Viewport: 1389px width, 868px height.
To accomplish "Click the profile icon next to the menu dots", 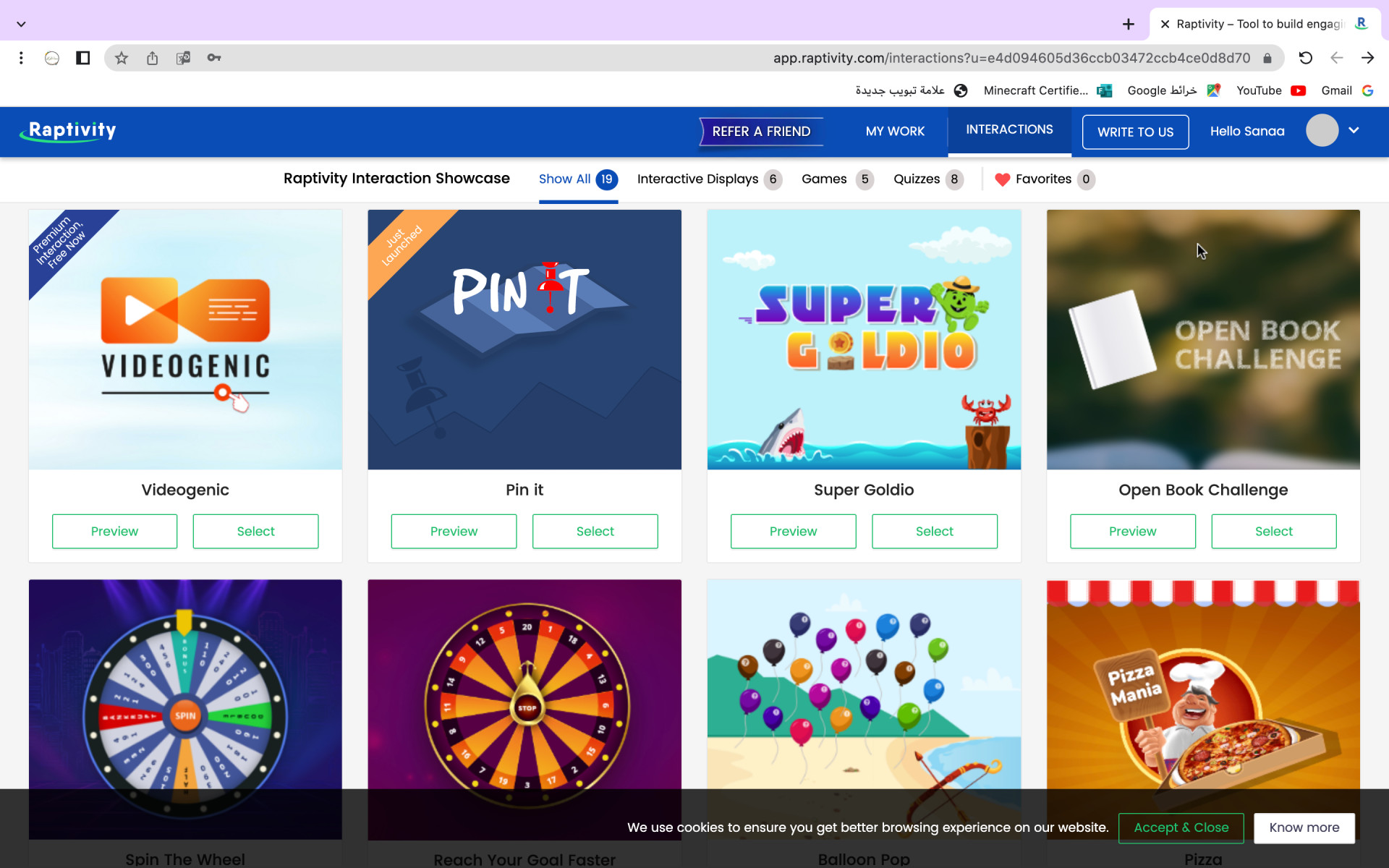I will [52, 58].
